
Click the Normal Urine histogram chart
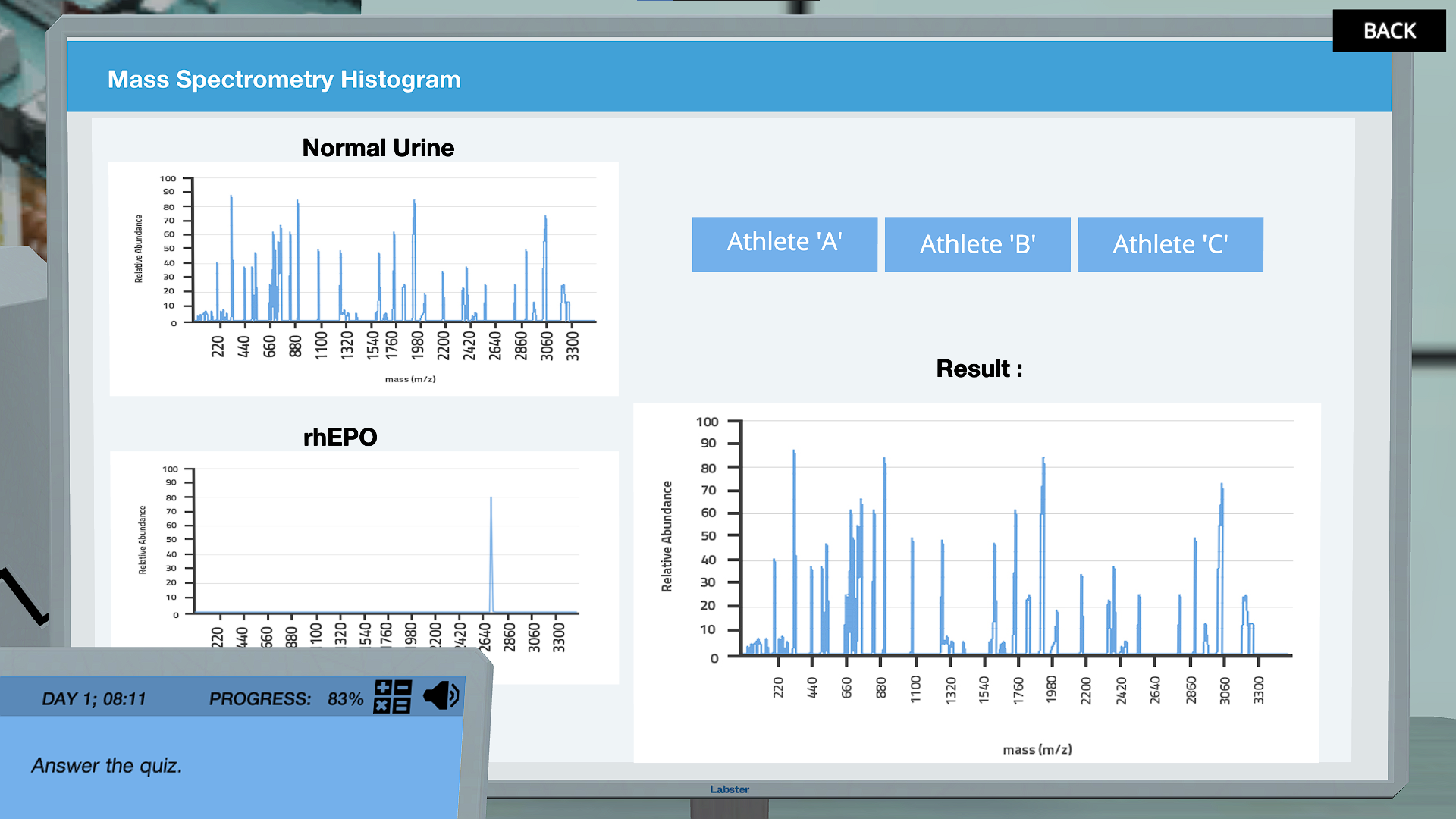click(364, 278)
